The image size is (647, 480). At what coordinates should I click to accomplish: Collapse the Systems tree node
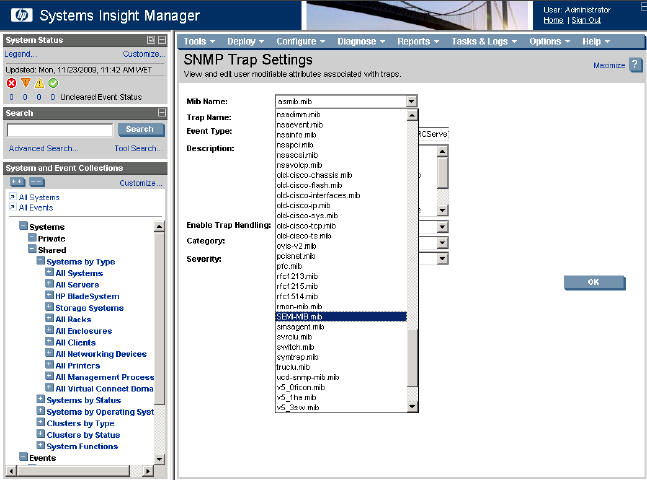24,226
